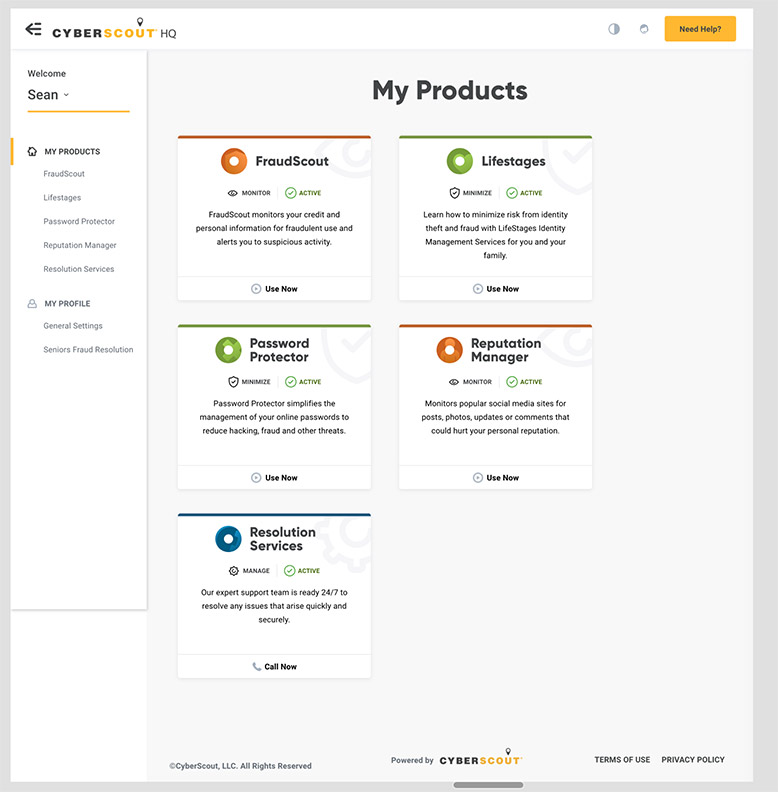The image size is (778, 792).
Task: Click the home icon beside My Products
Action: pyautogui.click(x=32, y=152)
